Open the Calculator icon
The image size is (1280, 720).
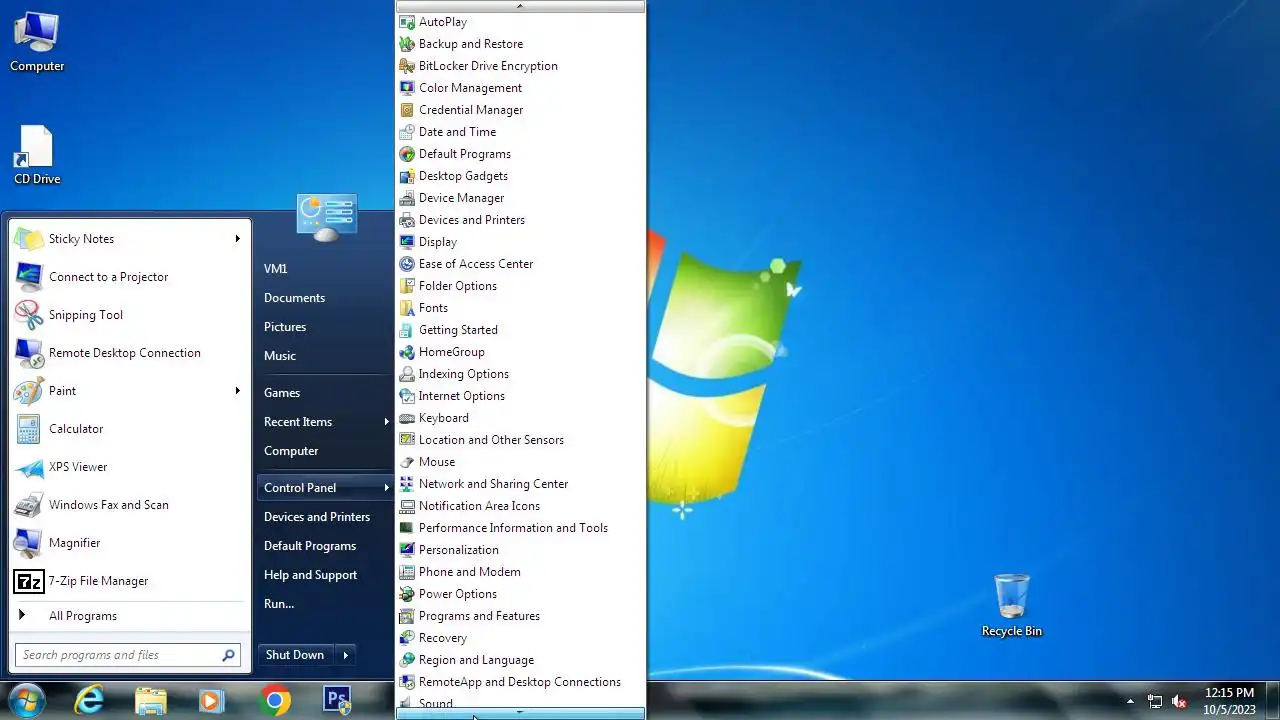click(x=29, y=429)
